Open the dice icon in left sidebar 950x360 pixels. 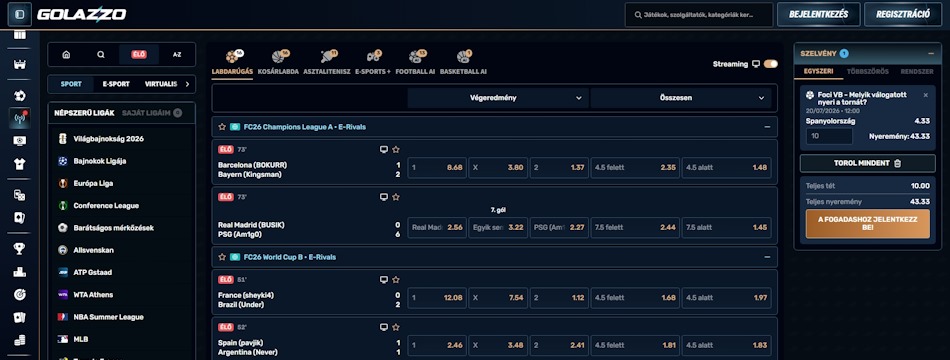[19, 195]
